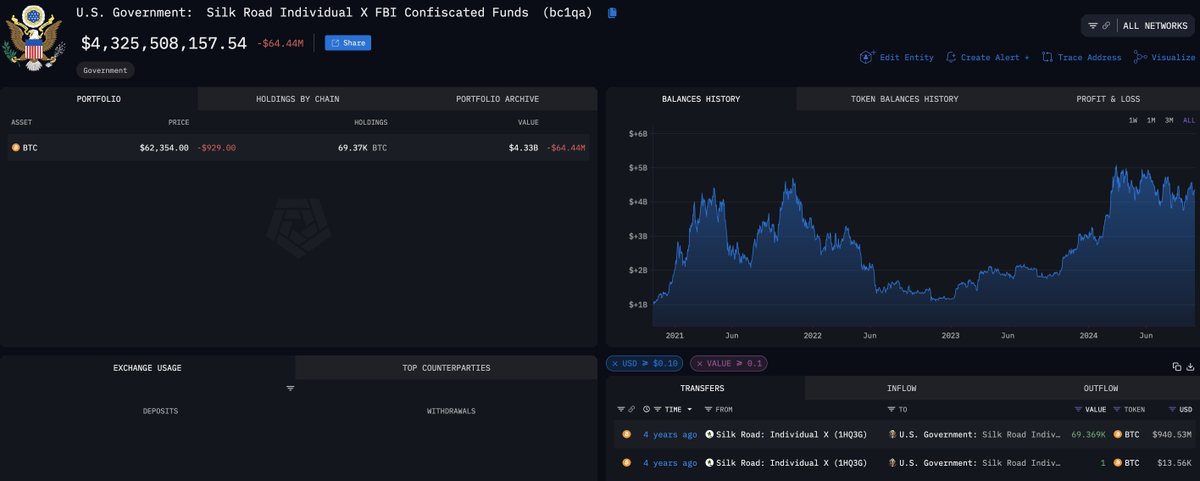Click Edit Entity
This screenshot has width=1200, height=481.
[x=897, y=57]
